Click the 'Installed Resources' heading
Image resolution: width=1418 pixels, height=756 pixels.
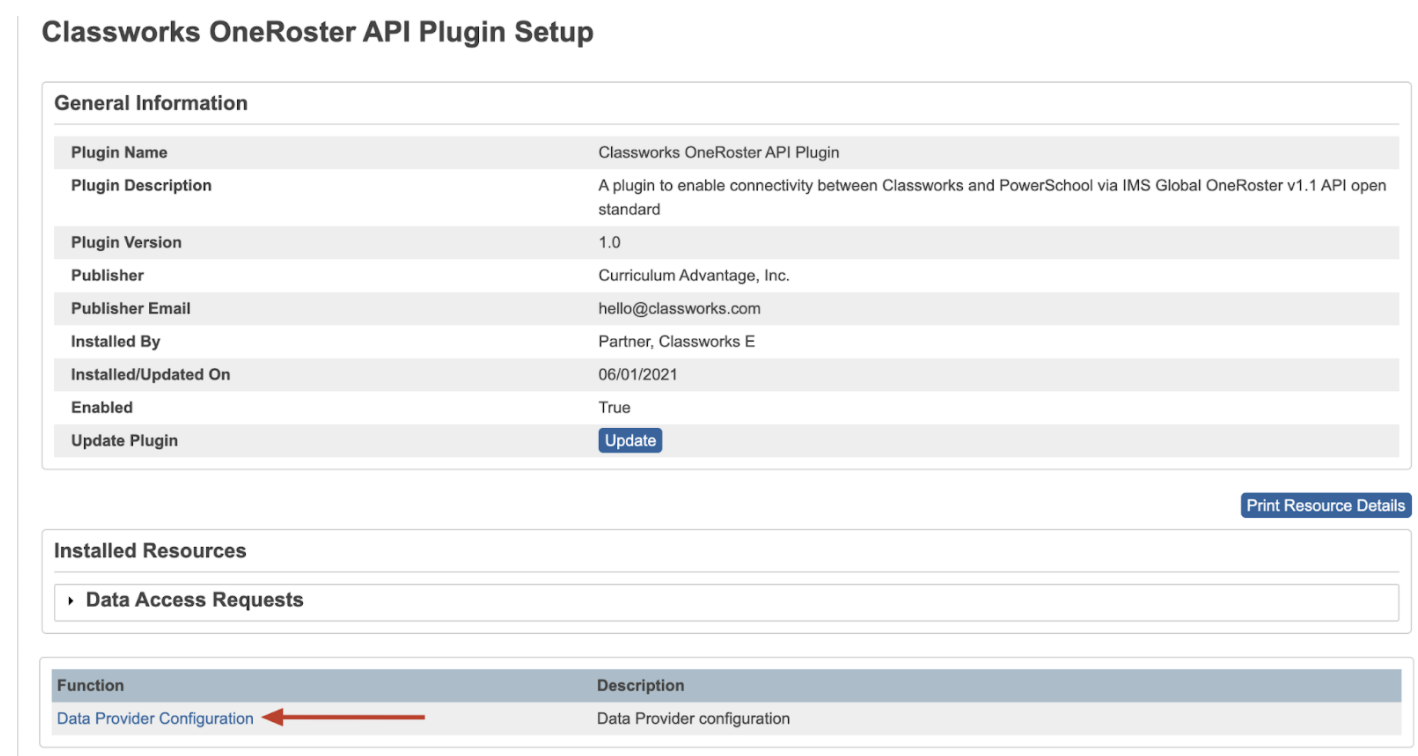[150, 551]
